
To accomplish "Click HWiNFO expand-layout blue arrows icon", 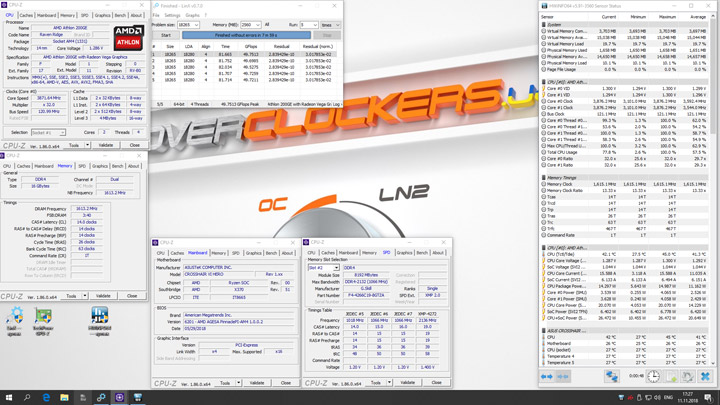I will click(x=546, y=377).
